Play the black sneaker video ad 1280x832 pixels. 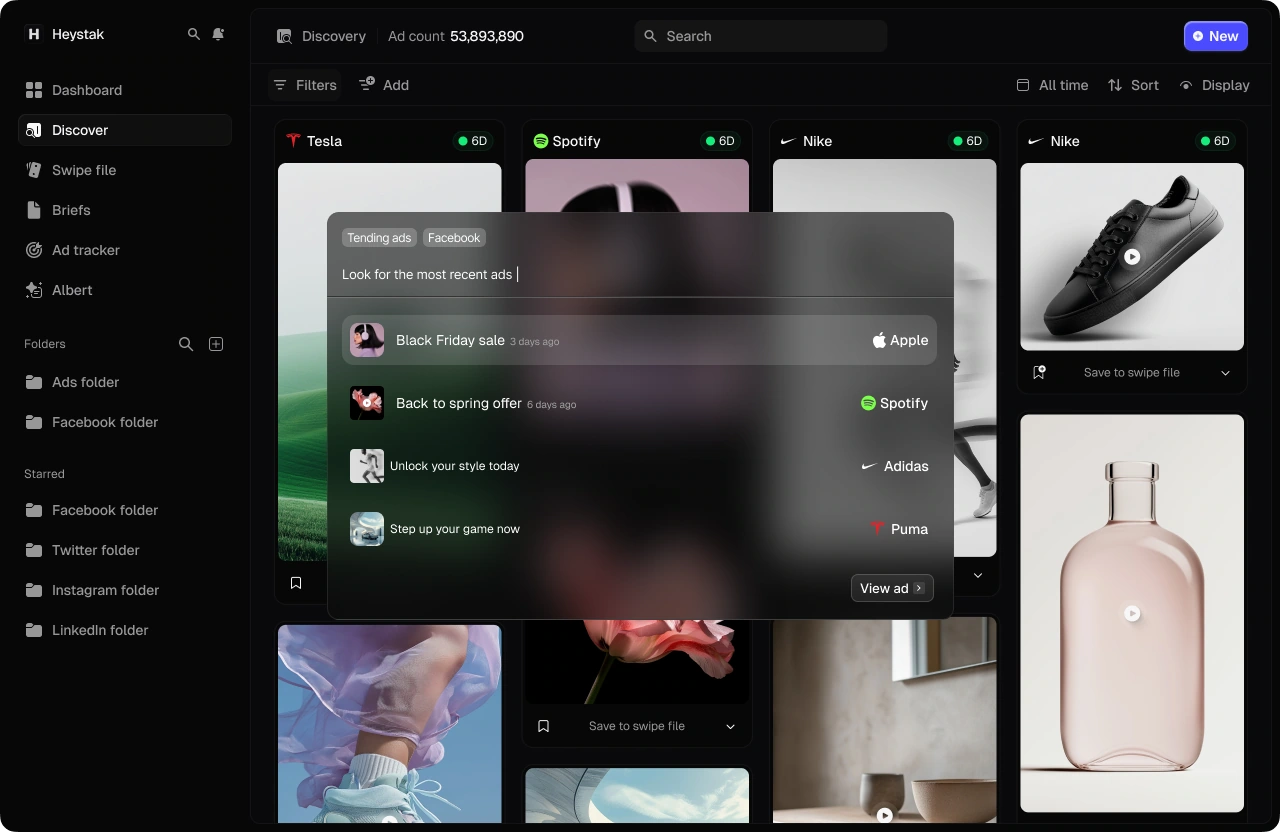(x=1132, y=256)
